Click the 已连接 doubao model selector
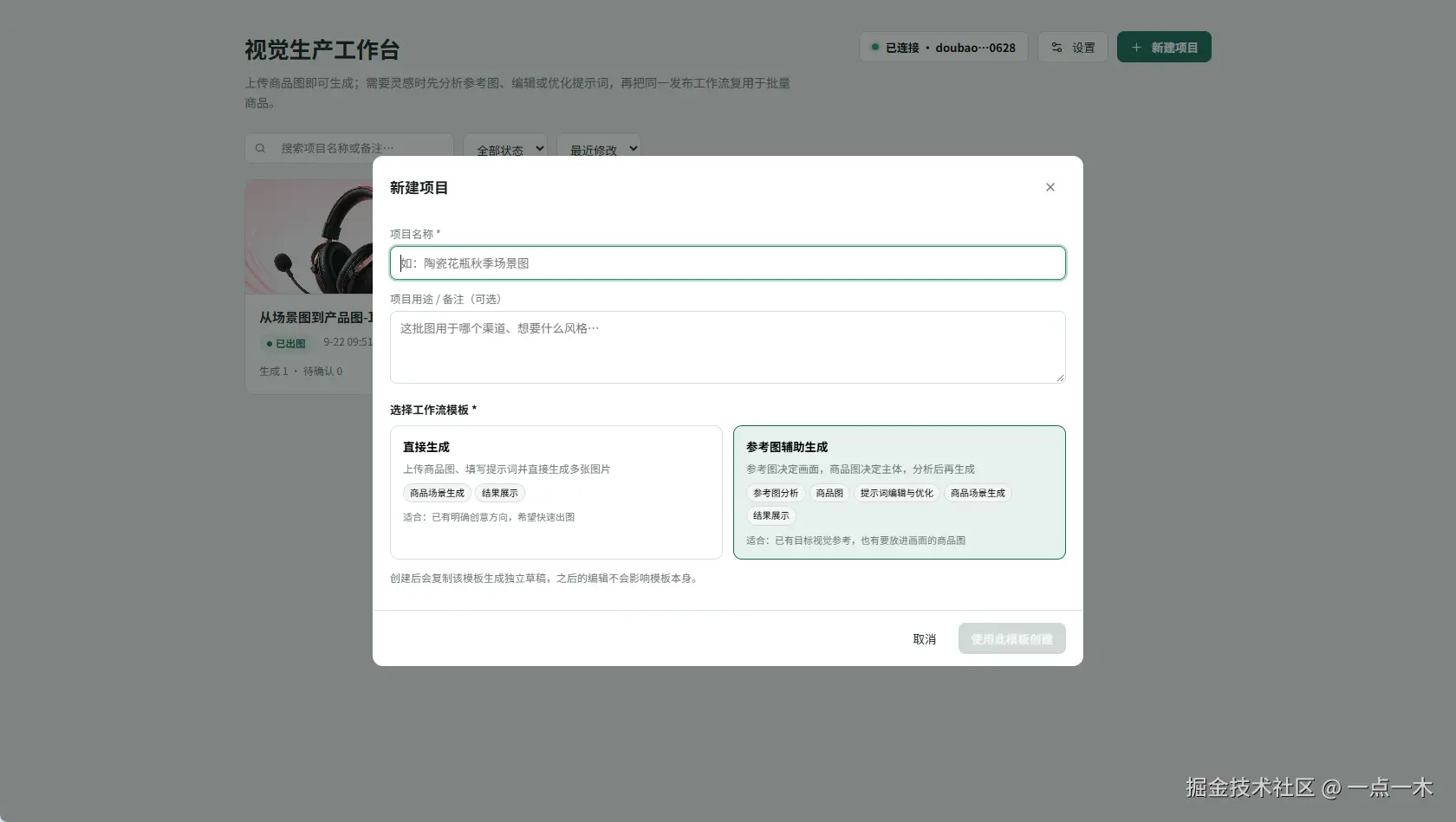The width and height of the screenshot is (1456, 822). (x=943, y=48)
